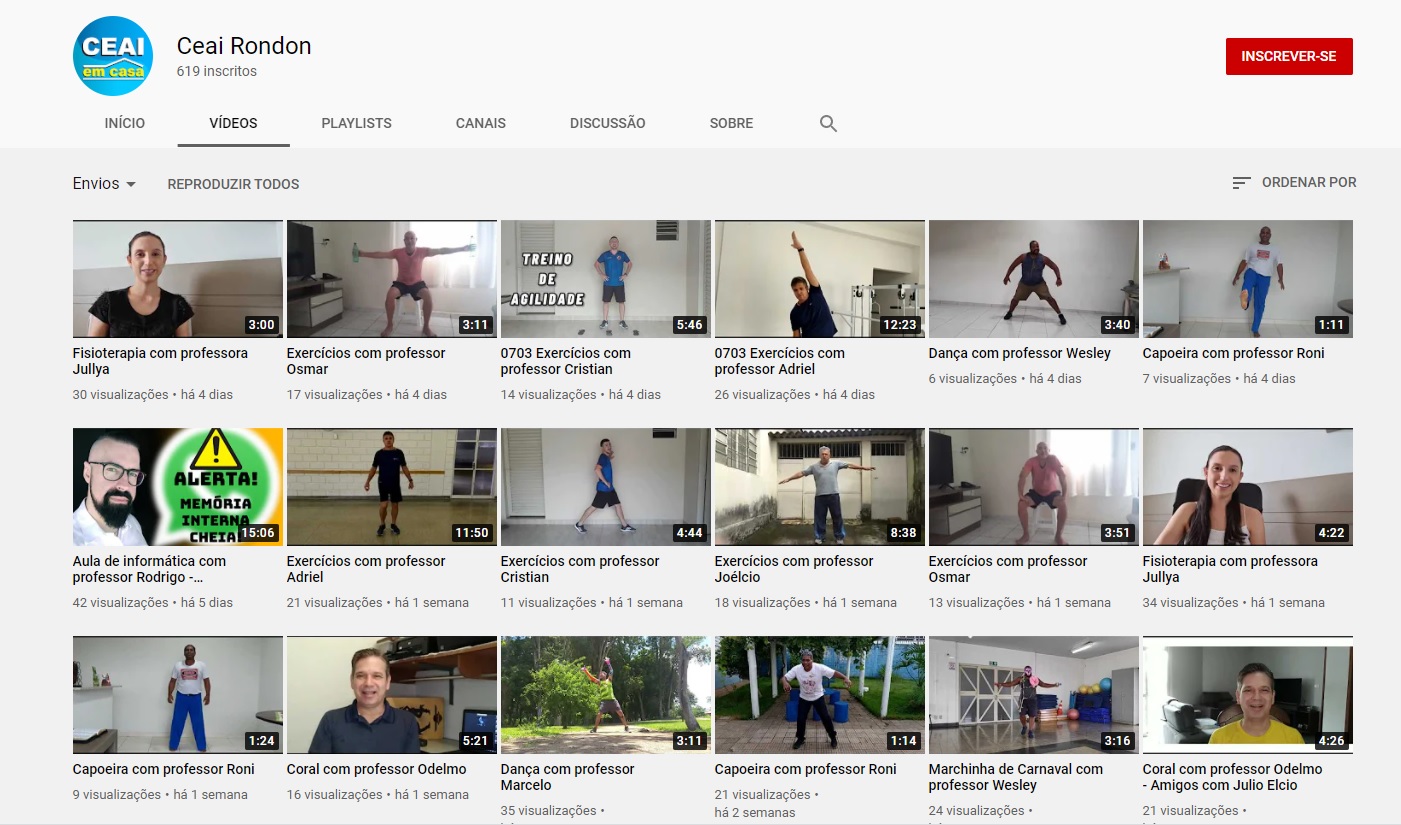Click REPRODUZIR TODOS to play all
1401x825 pixels.
pos(233,184)
